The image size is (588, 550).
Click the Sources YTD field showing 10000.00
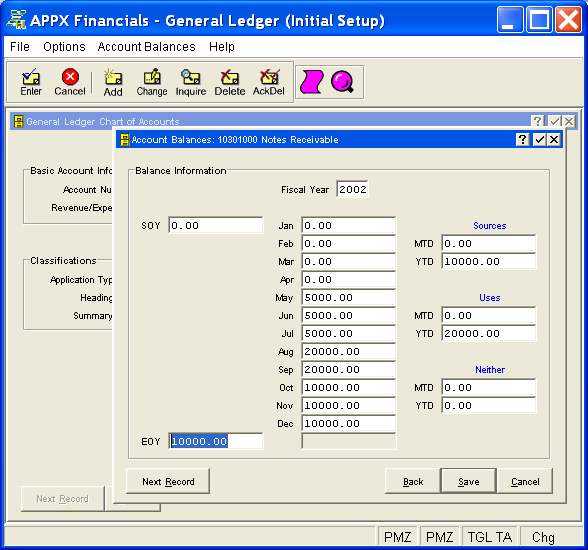[489, 261]
